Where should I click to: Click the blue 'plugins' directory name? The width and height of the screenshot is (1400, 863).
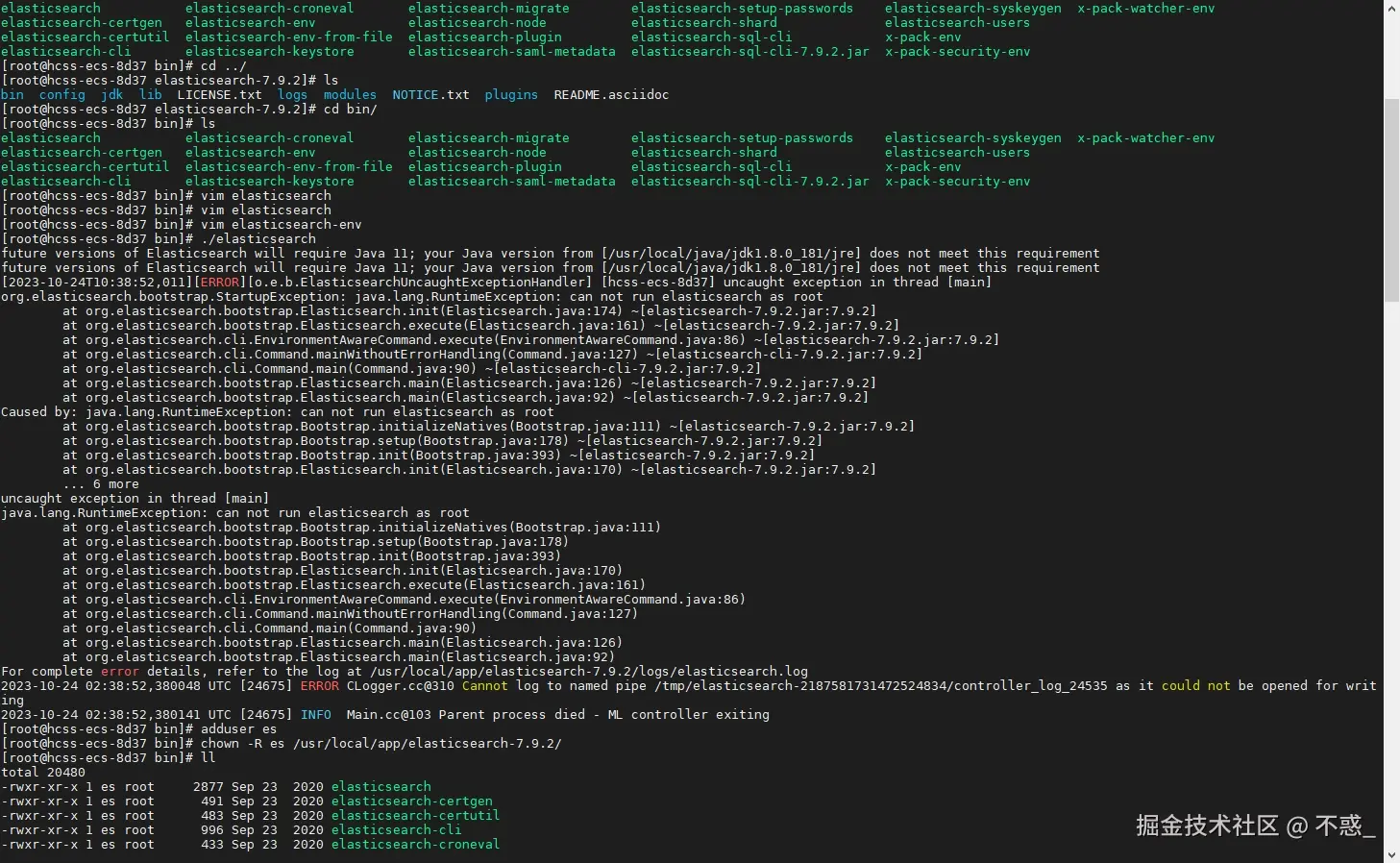pos(511,95)
